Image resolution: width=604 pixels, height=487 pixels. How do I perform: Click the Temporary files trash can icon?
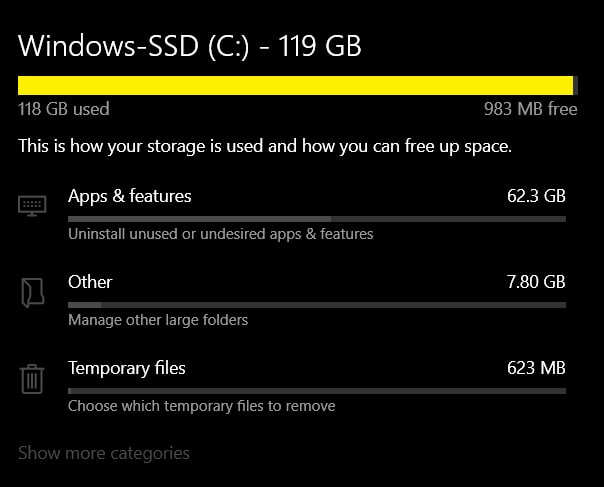tap(32, 379)
